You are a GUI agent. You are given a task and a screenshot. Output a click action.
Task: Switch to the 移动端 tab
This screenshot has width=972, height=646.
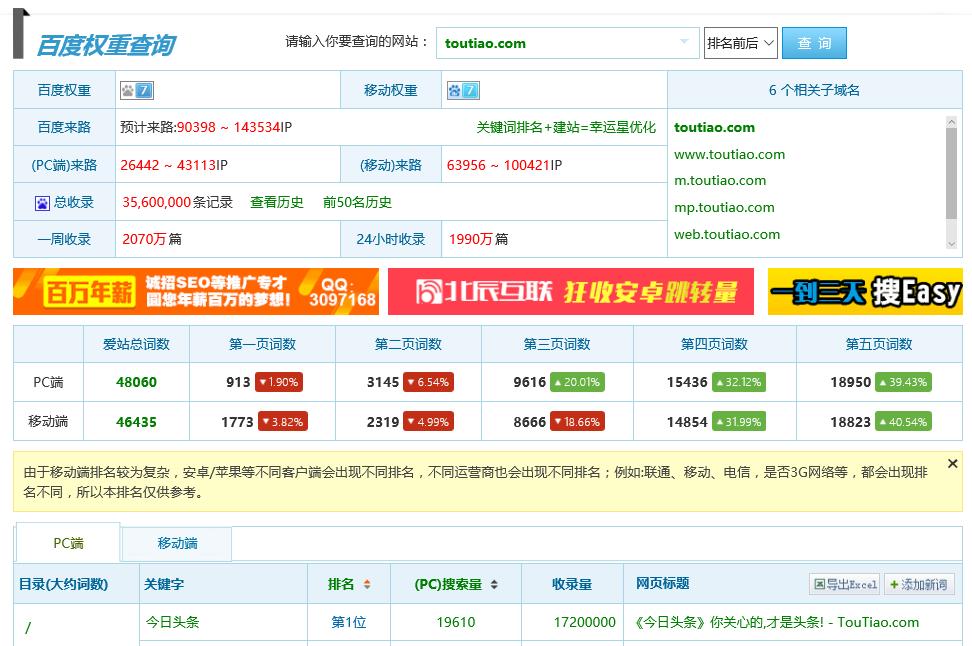pyautogui.click(x=176, y=543)
